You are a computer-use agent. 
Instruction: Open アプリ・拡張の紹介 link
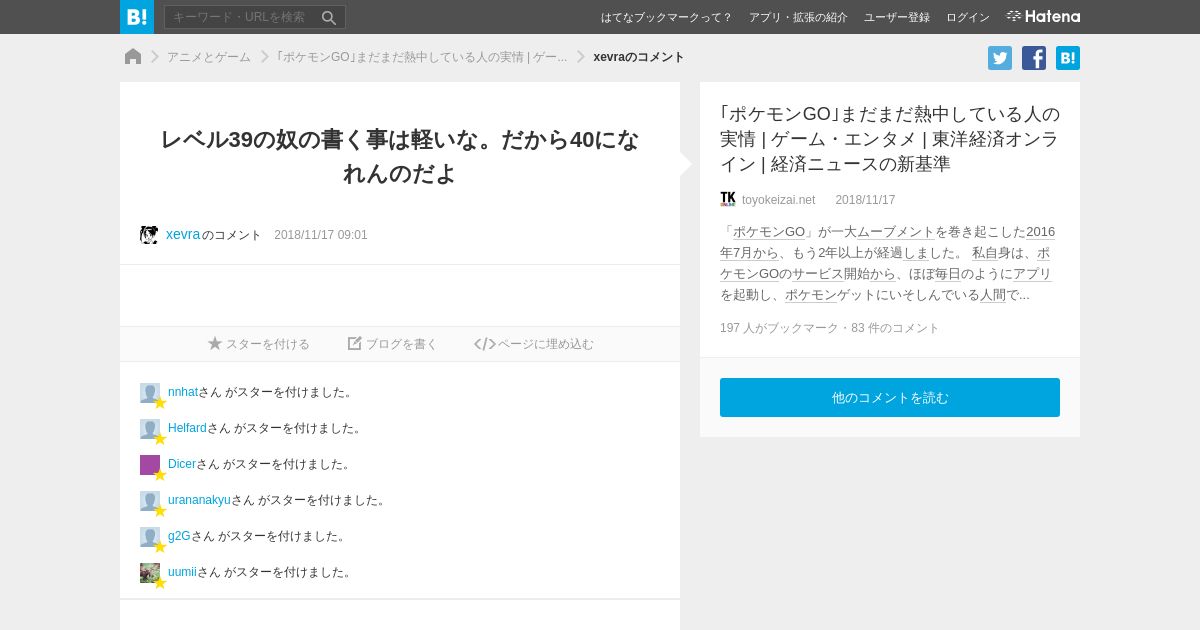coord(798,17)
